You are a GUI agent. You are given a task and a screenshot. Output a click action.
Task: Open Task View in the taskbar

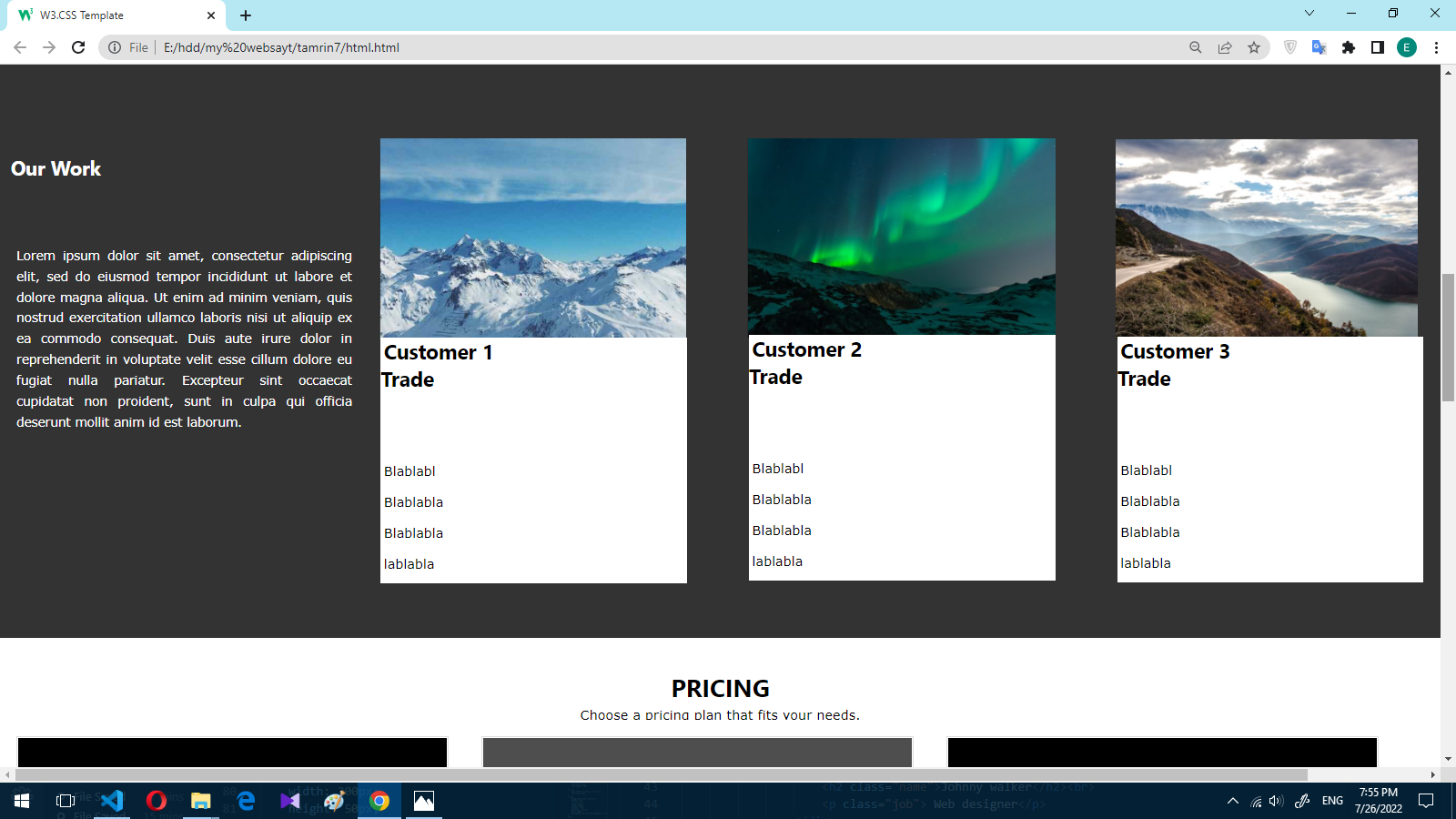coord(66,801)
